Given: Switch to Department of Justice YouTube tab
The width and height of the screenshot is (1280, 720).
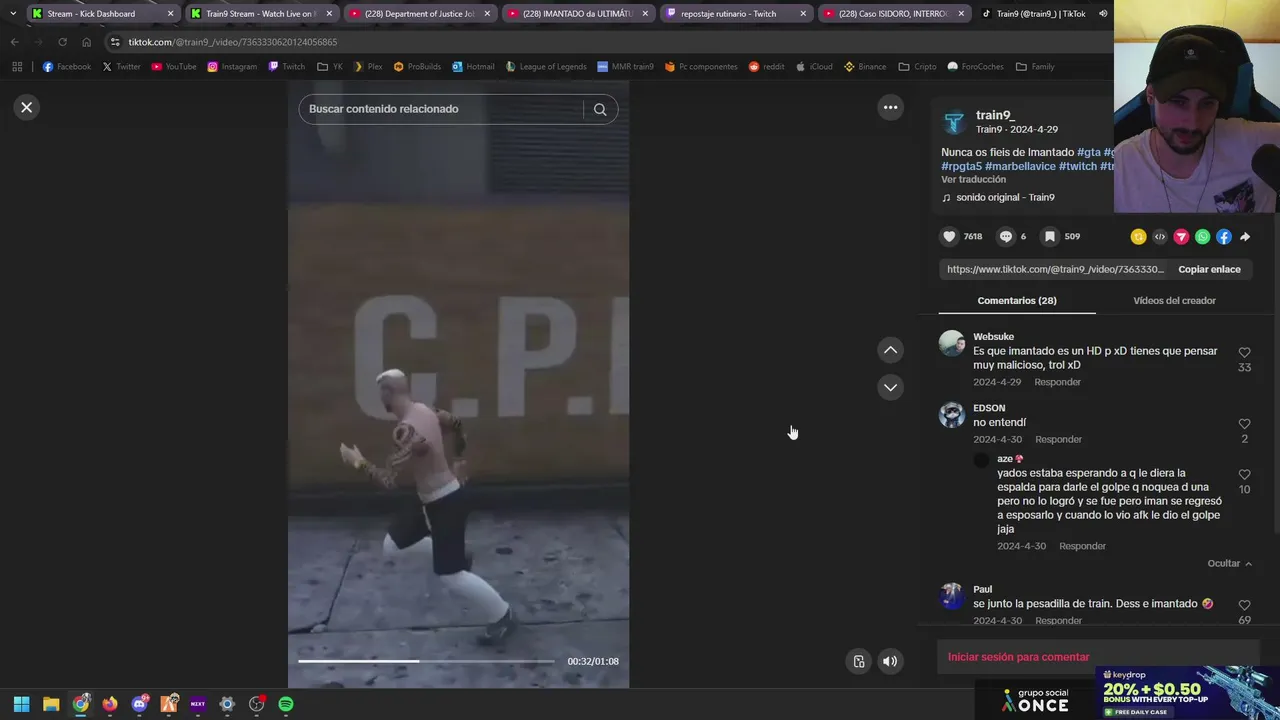Looking at the screenshot, I should pyautogui.click(x=418, y=14).
